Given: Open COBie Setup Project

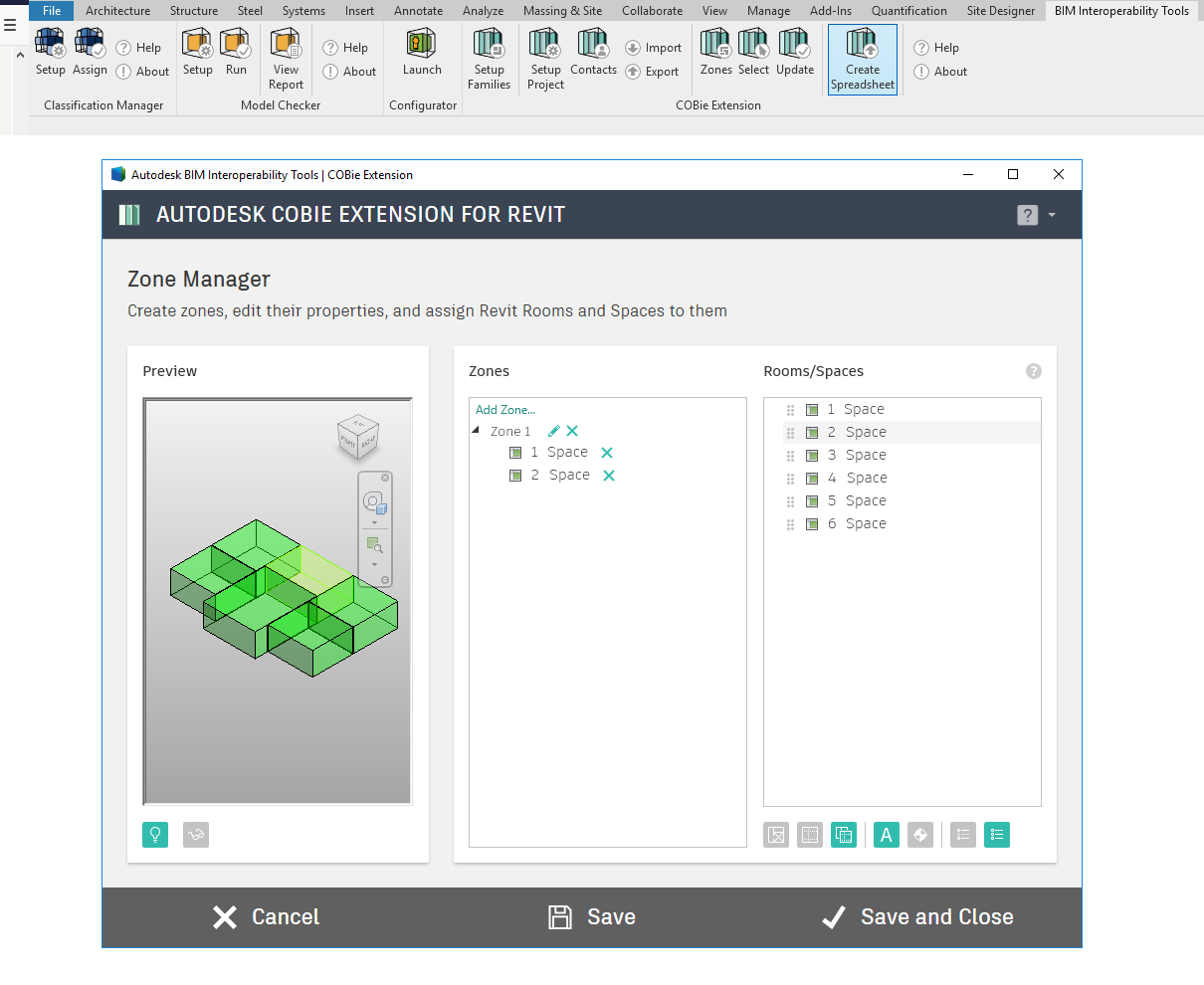Looking at the screenshot, I should pos(545,60).
